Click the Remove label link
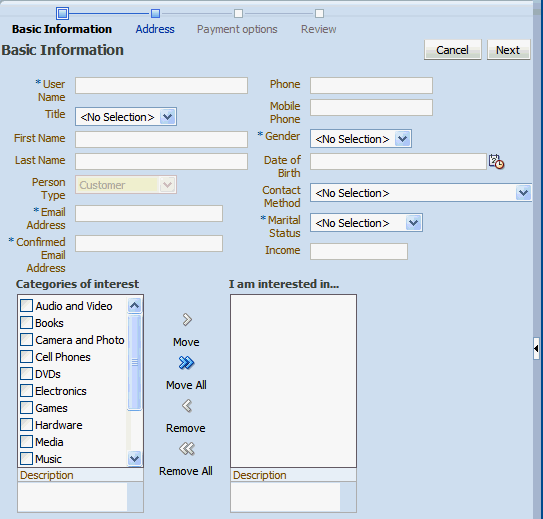 coord(186,428)
